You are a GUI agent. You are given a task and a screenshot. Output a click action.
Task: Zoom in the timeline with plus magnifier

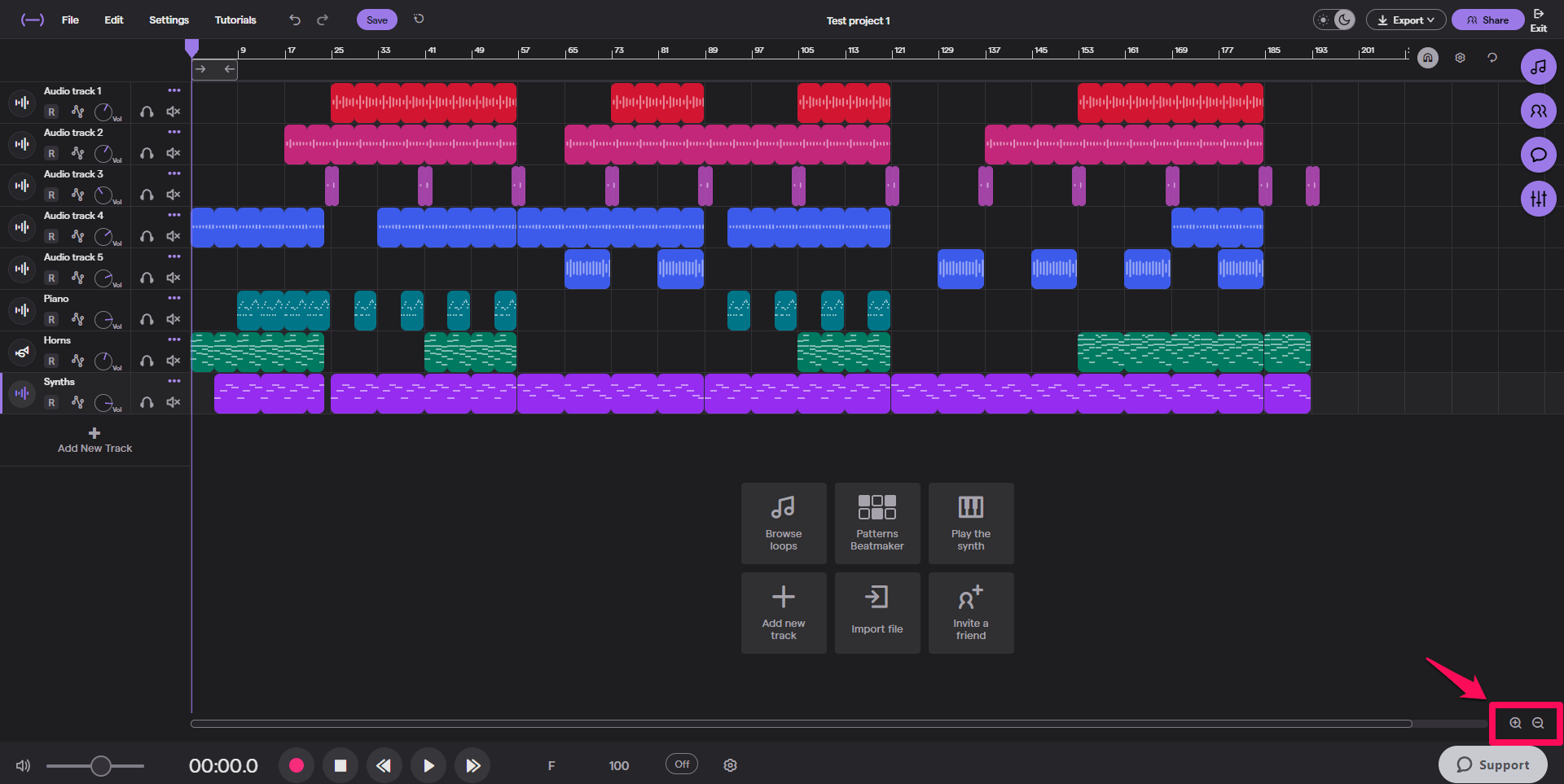pos(1515,723)
